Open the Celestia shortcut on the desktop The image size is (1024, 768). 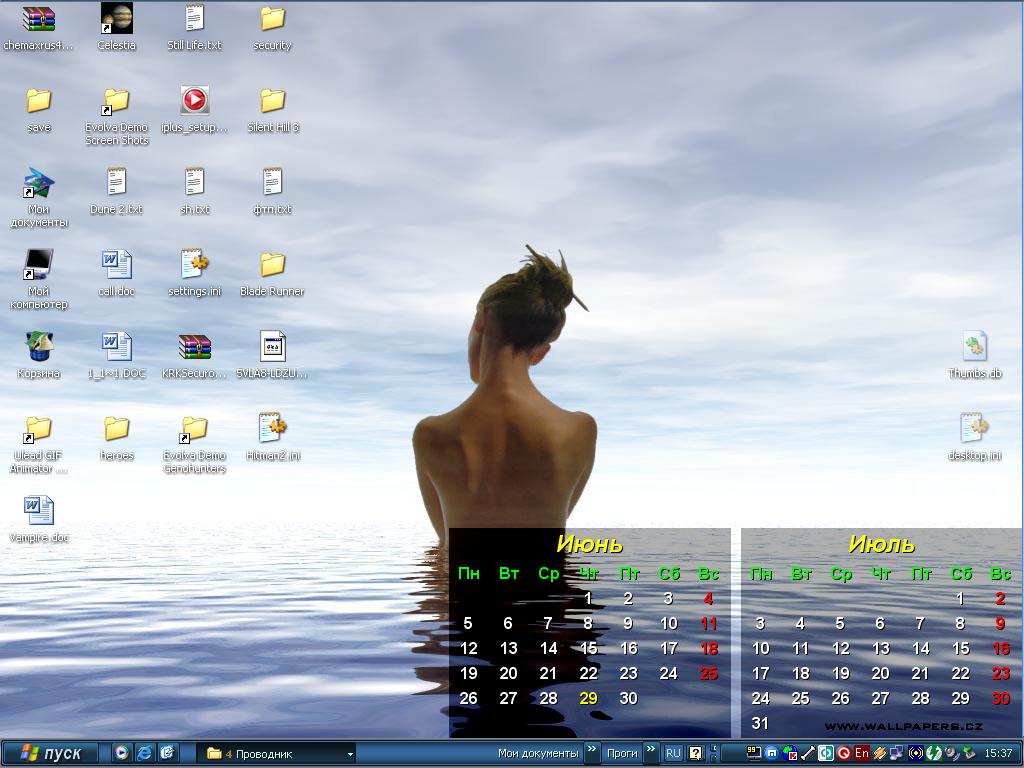pyautogui.click(x=117, y=19)
